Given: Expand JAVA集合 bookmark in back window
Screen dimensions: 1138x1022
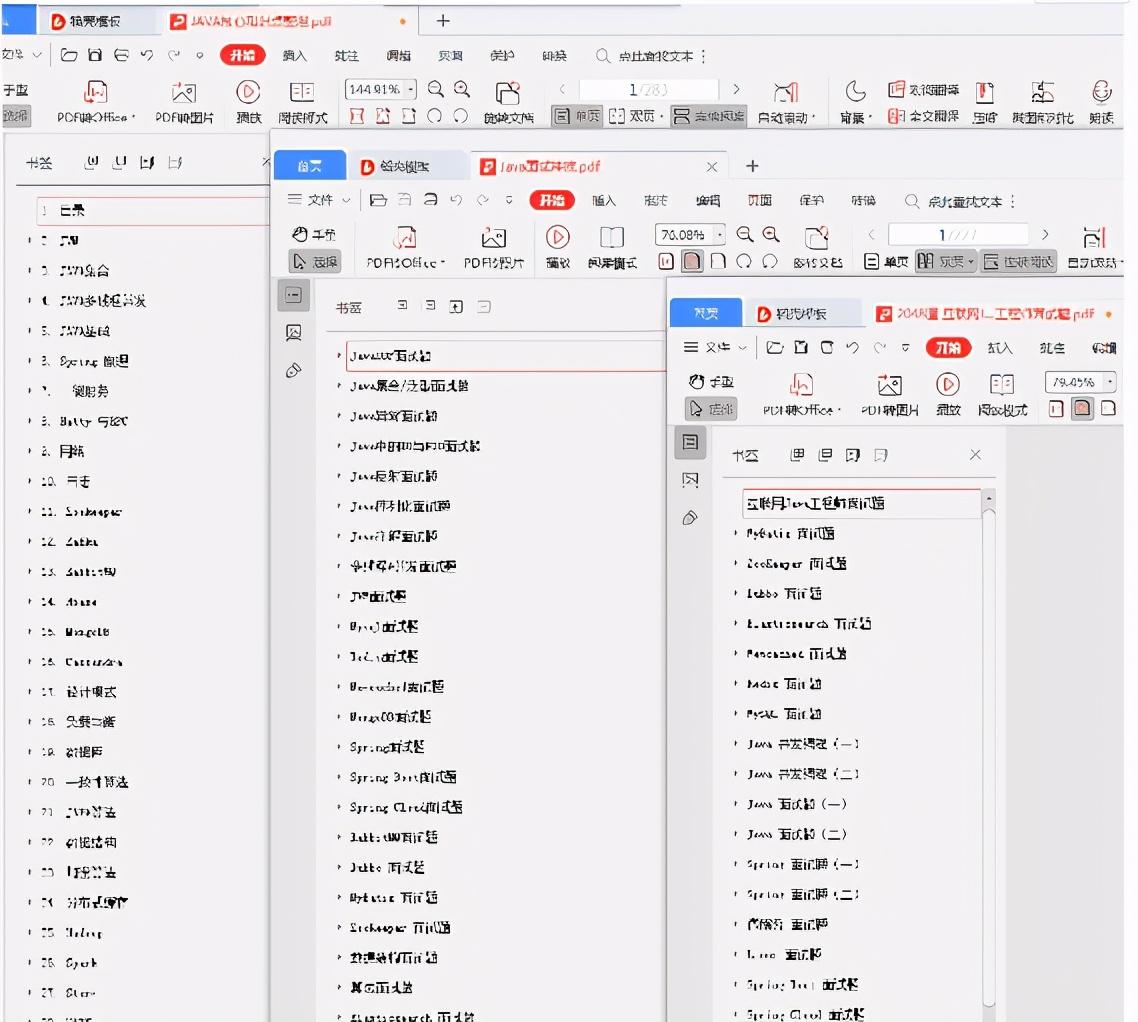Looking at the screenshot, I should pyautogui.click(x=30, y=271).
